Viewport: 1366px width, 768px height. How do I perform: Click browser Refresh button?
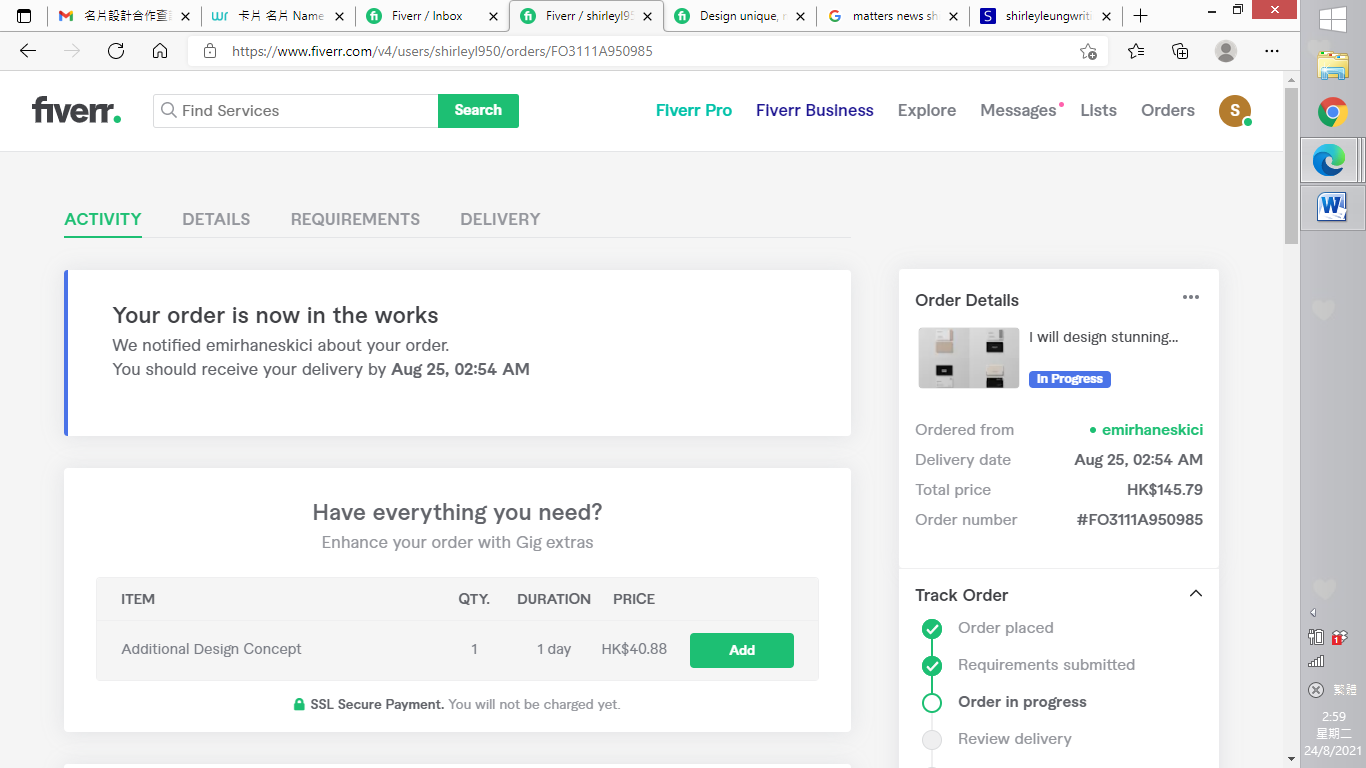pos(116,51)
